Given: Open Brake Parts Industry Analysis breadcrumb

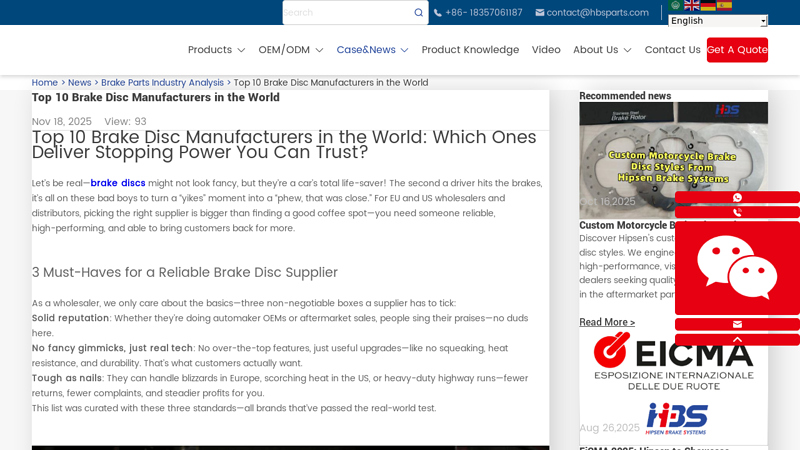Looking at the screenshot, I should tap(162, 83).
